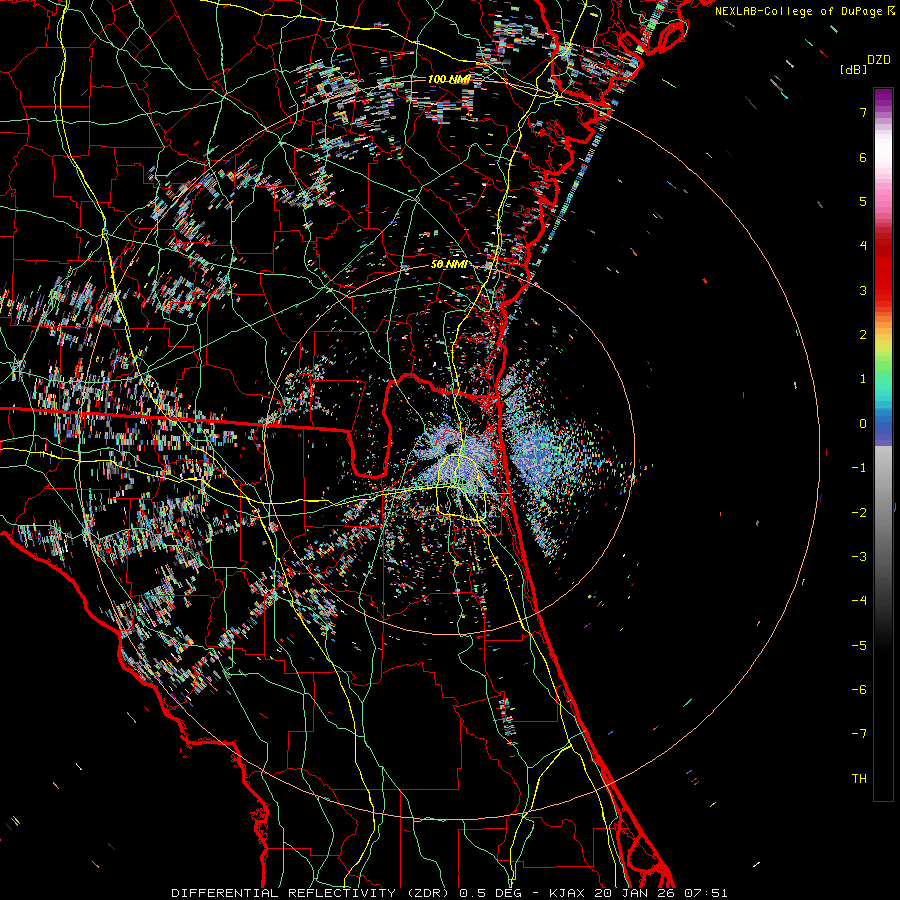This screenshot has height=900, width=900.
Task: Click the 50 NMI range ring label
Action: tap(448, 264)
